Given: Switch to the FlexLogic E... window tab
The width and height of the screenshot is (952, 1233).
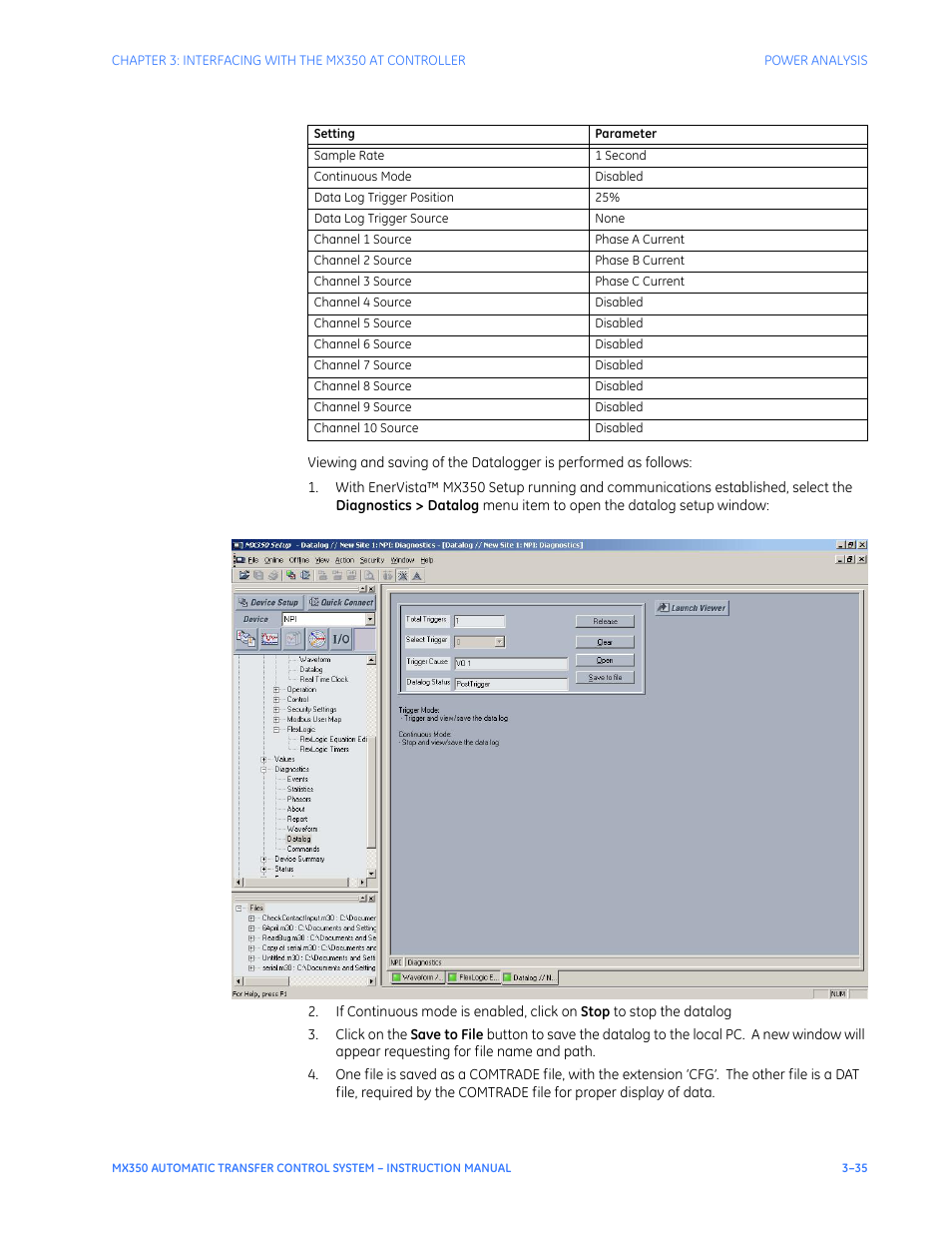Looking at the screenshot, I should pyautogui.click(x=473, y=977).
